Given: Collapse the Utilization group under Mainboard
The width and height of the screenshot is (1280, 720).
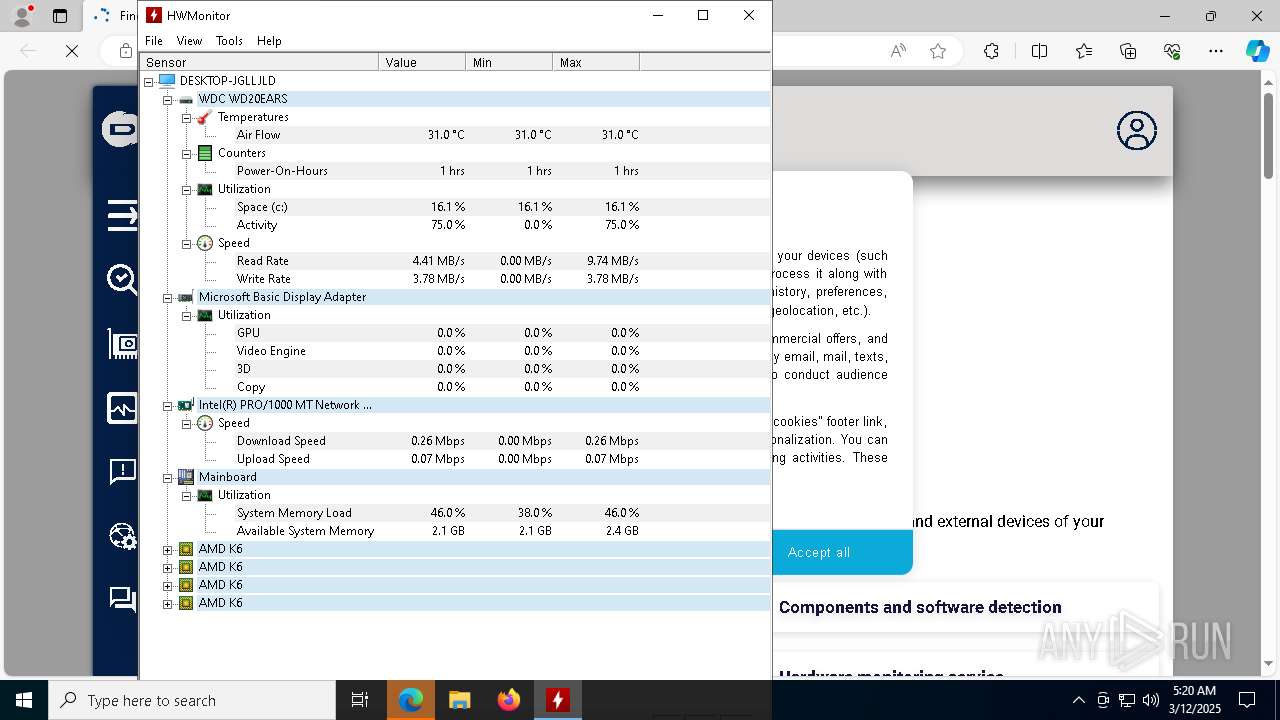Looking at the screenshot, I should click(x=186, y=495).
